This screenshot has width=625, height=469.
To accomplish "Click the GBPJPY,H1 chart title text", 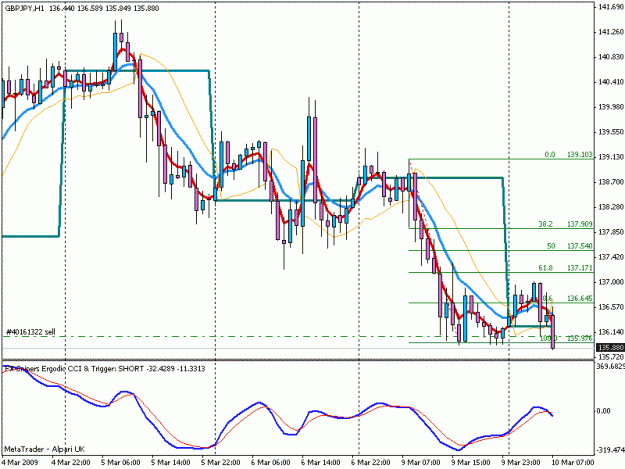I will (25, 8).
